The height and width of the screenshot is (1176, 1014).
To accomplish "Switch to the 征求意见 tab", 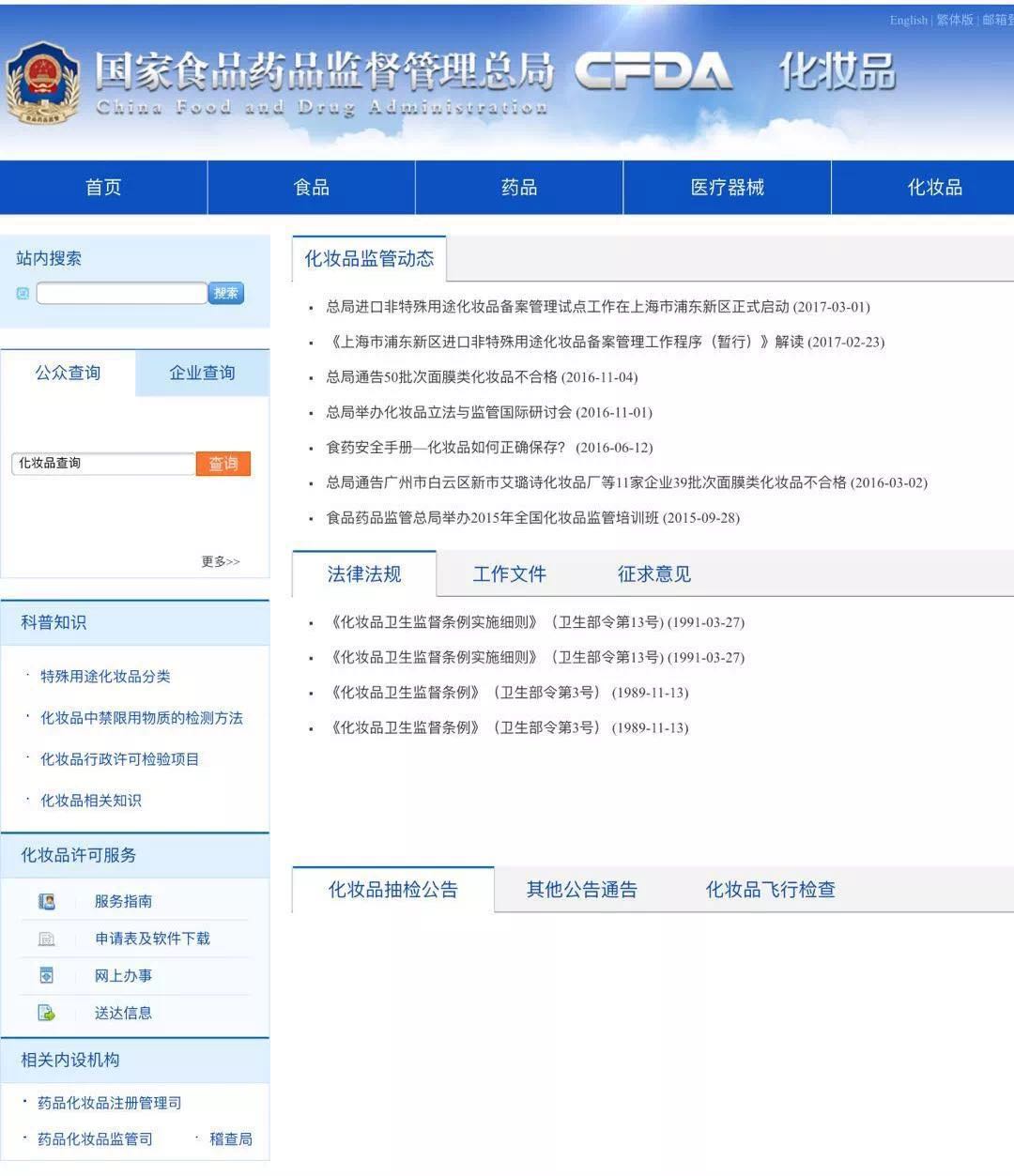I will click(653, 573).
